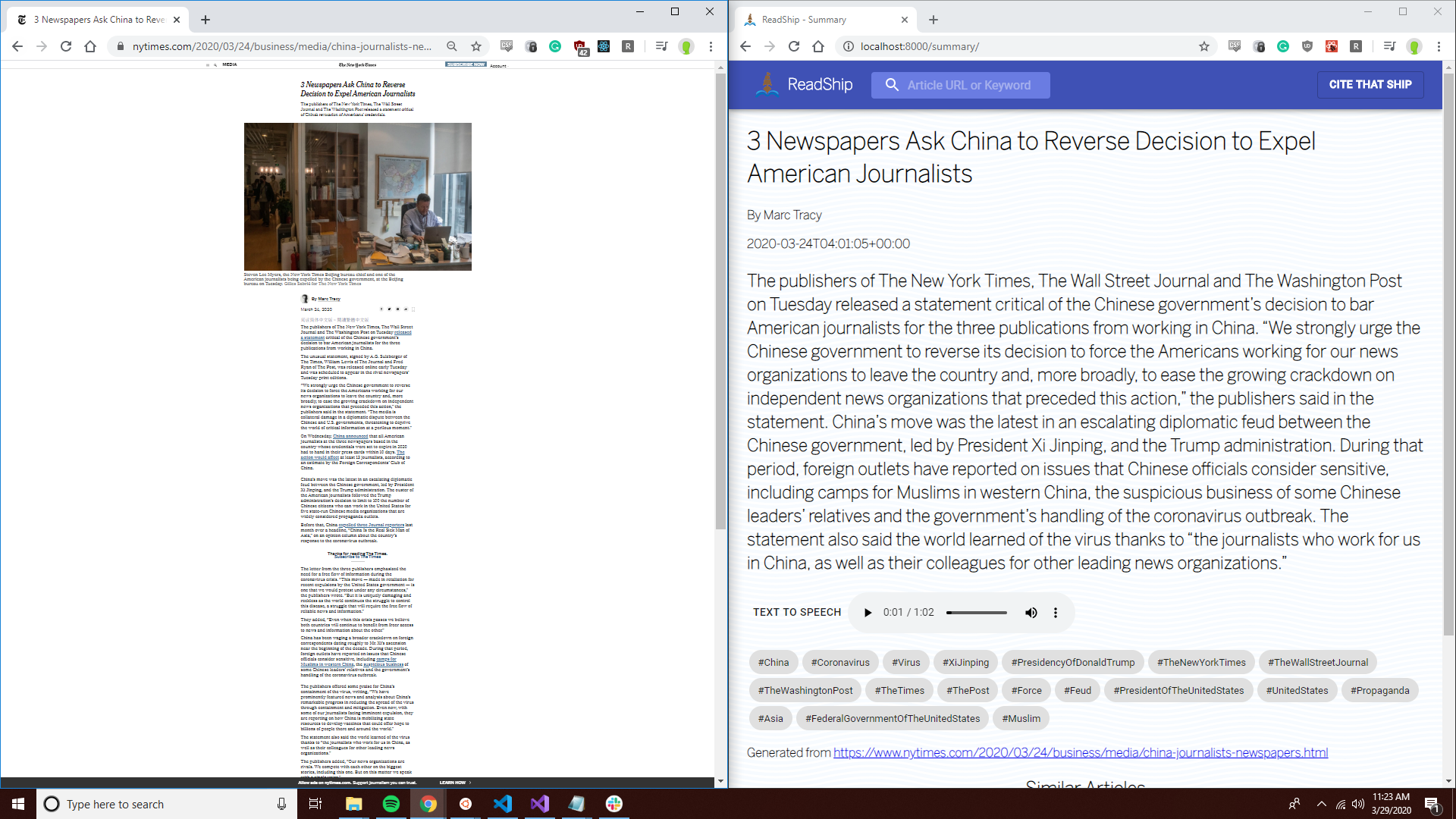Click the ReadShip logo
Screen dimensions: 1456x819
tap(804, 85)
